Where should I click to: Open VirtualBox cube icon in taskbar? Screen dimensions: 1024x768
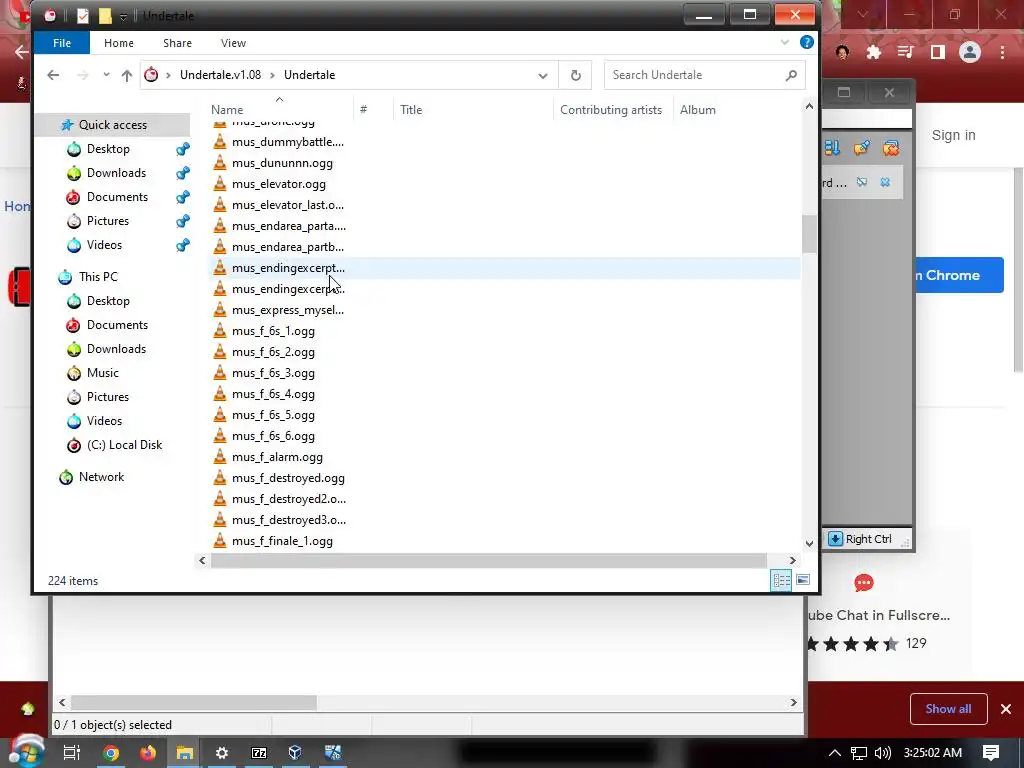(295, 753)
